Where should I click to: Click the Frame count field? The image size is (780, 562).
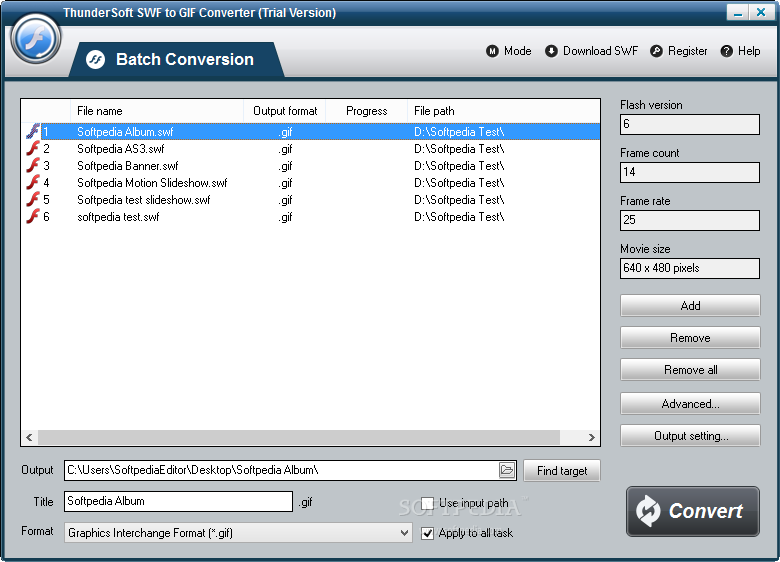click(x=689, y=172)
